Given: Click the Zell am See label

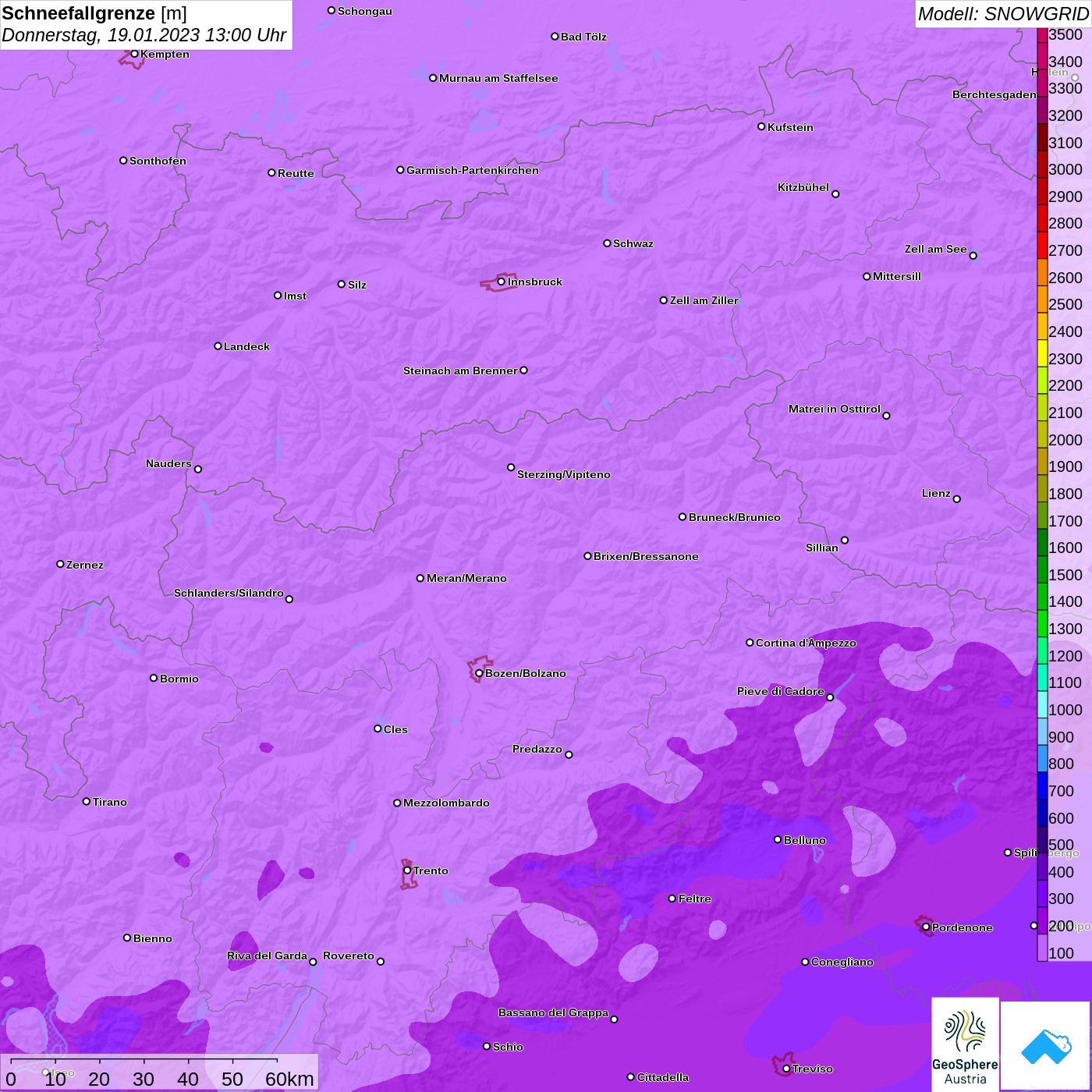Looking at the screenshot, I should [x=936, y=249].
